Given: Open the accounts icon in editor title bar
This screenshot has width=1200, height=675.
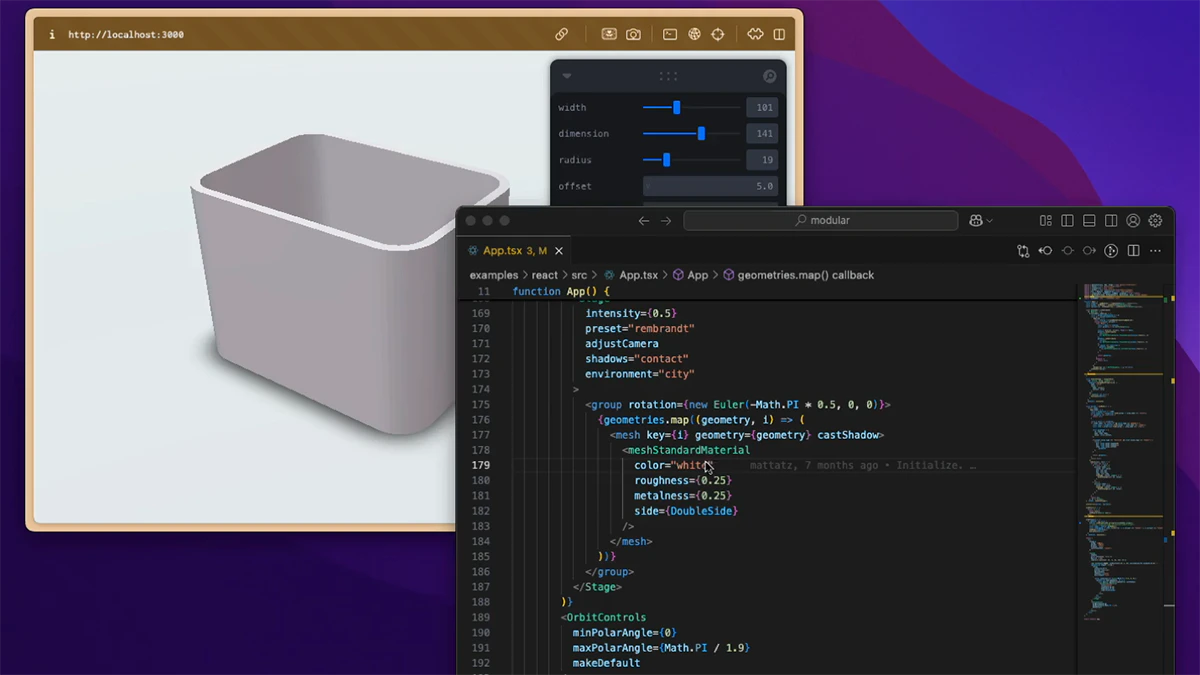Looking at the screenshot, I should [x=1133, y=221].
